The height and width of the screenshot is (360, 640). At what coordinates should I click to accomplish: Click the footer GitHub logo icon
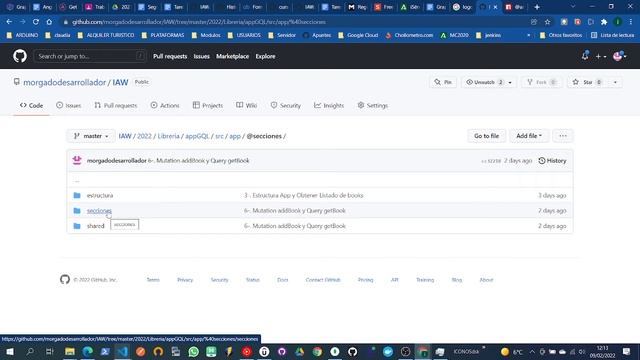pos(65,279)
